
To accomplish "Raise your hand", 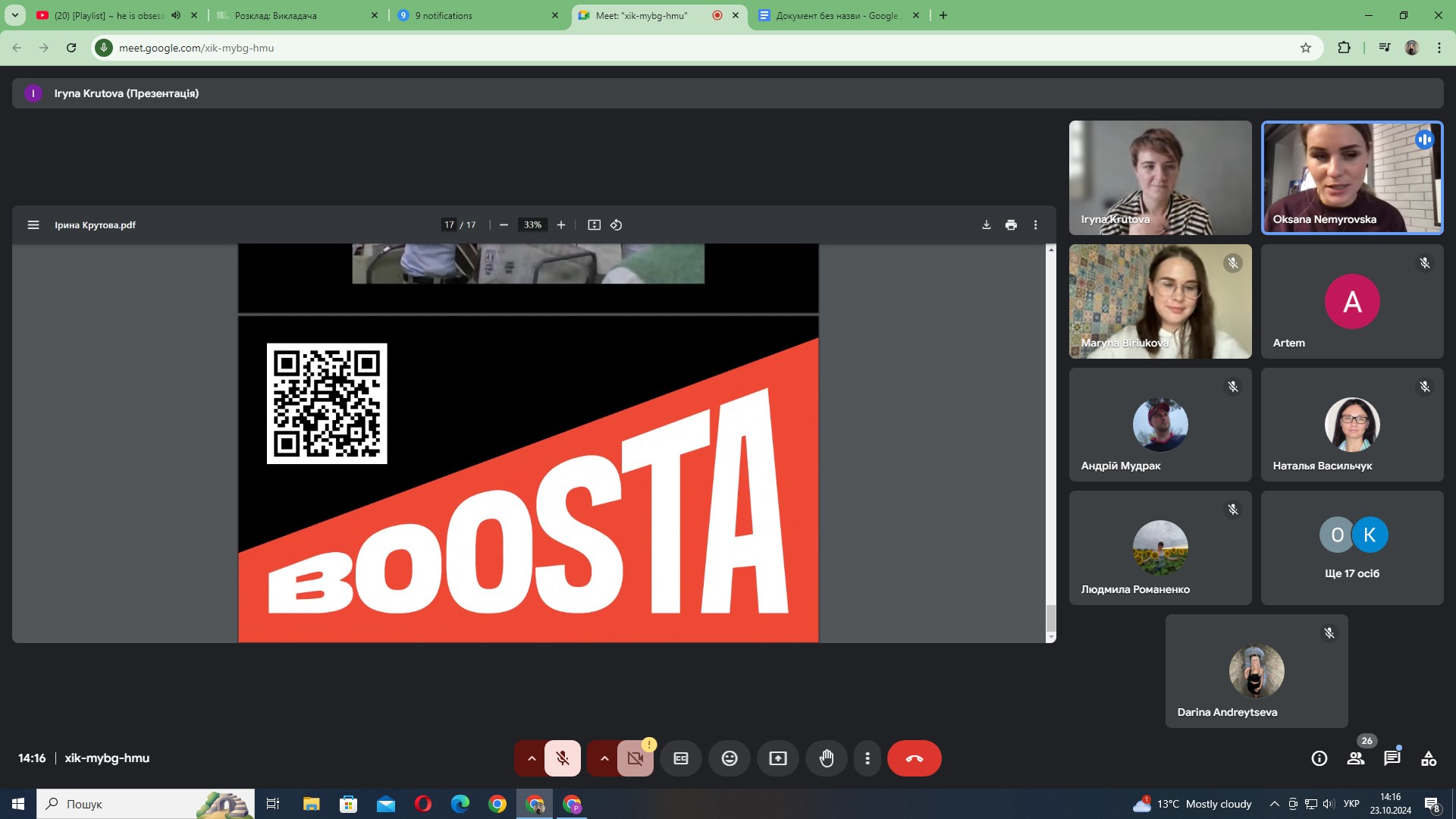I will (x=827, y=758).
